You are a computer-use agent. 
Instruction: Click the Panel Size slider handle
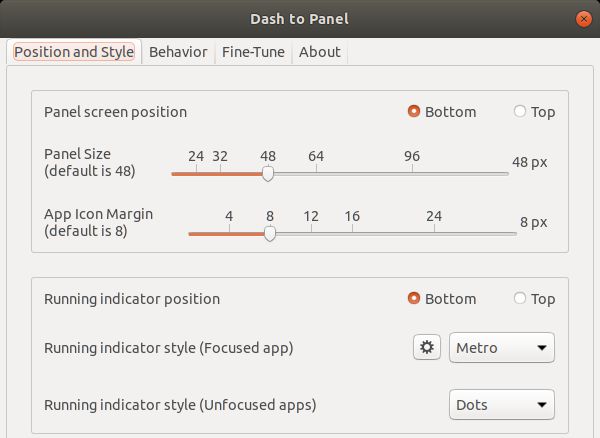pyautogui.click(x=268, y=173)
